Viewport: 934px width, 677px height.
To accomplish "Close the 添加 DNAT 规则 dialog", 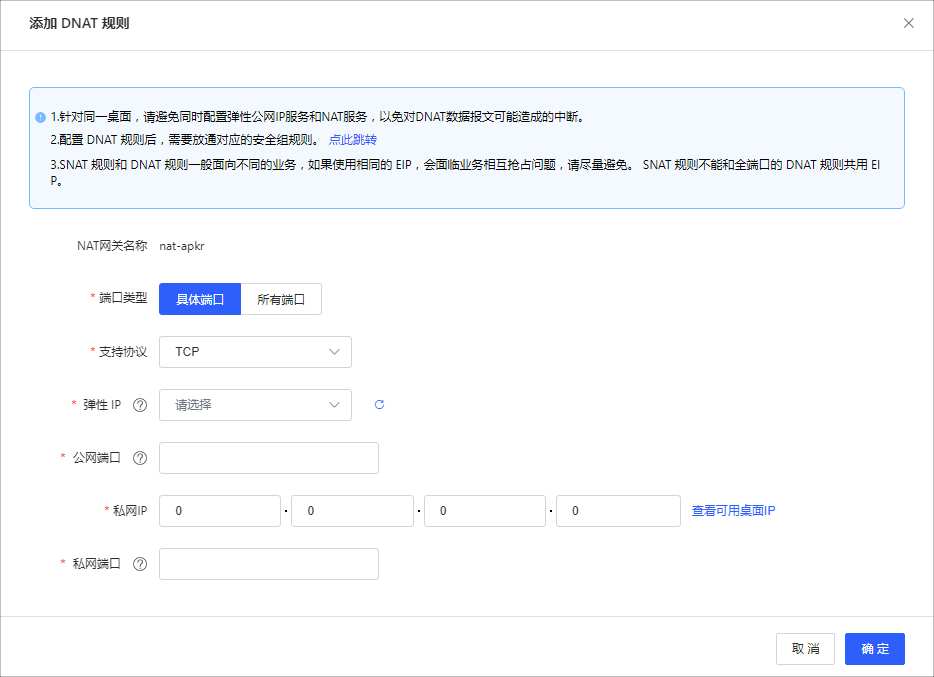I will (908, 23).
